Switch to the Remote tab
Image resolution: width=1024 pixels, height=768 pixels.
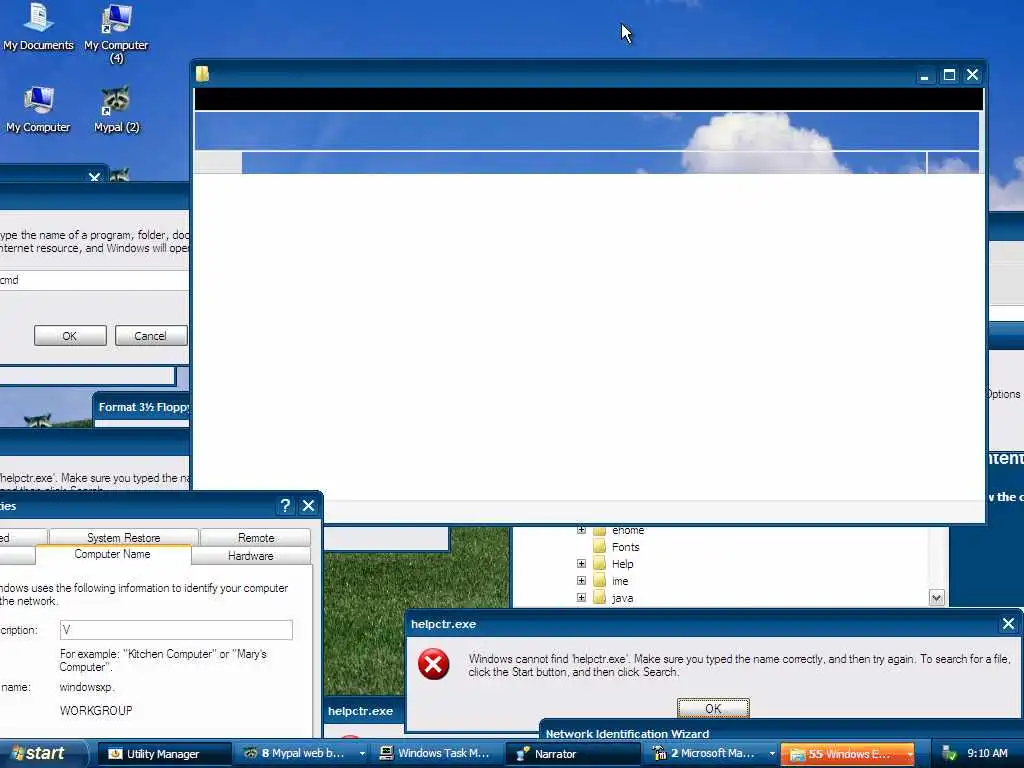coord(255,537)
